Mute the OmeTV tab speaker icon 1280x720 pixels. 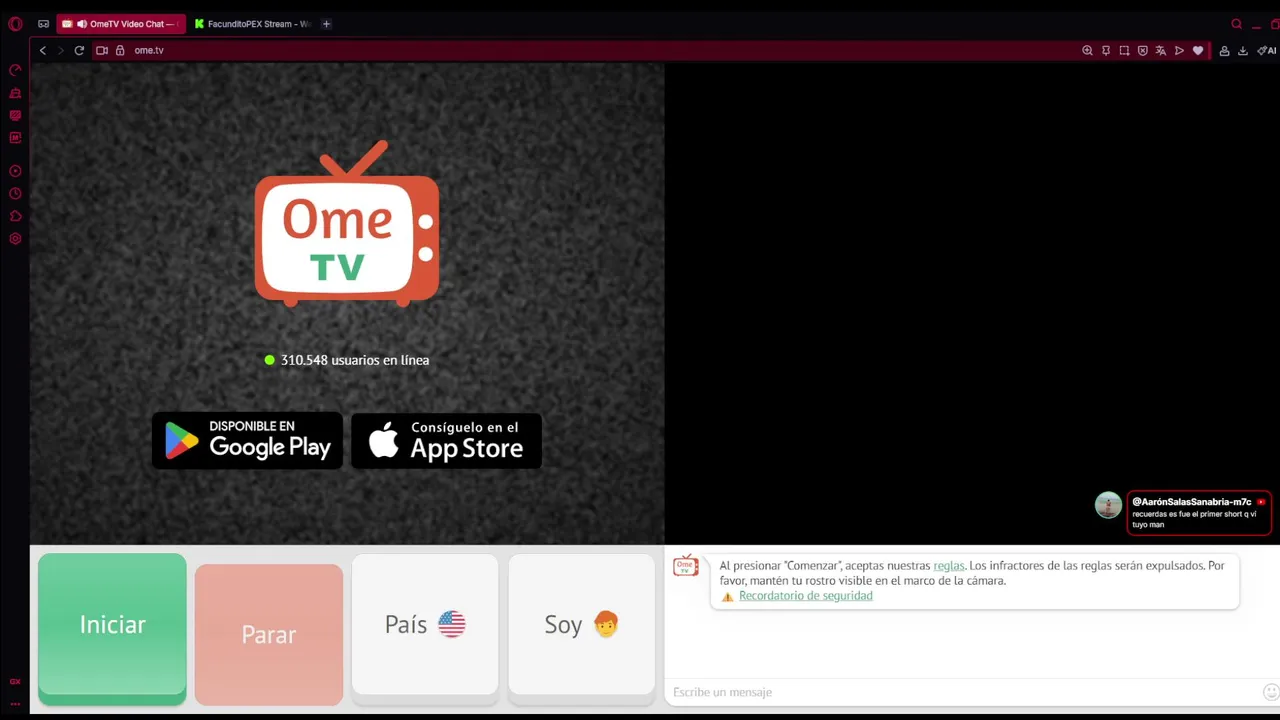(81, 24)
